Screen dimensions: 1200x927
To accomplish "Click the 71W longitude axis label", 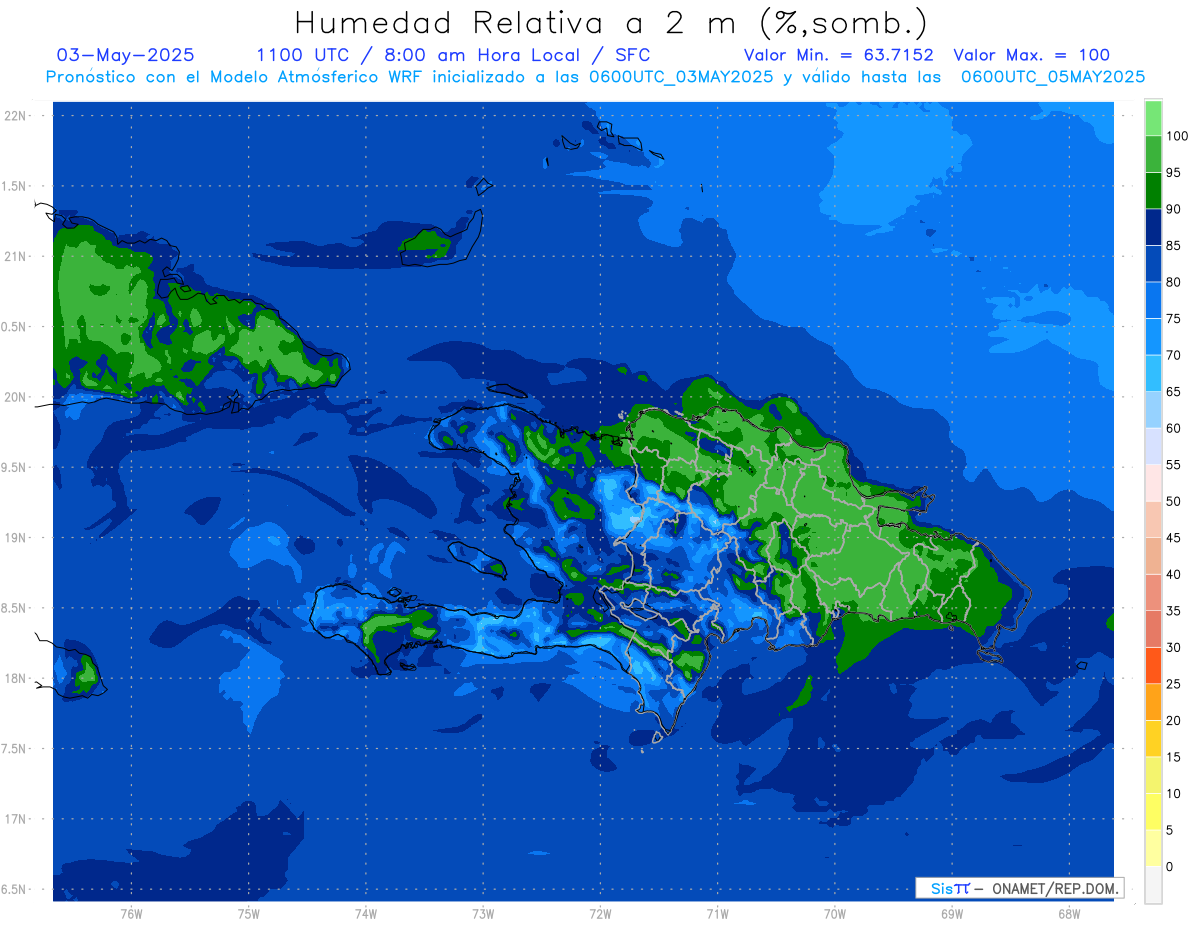I will (717, 914).
